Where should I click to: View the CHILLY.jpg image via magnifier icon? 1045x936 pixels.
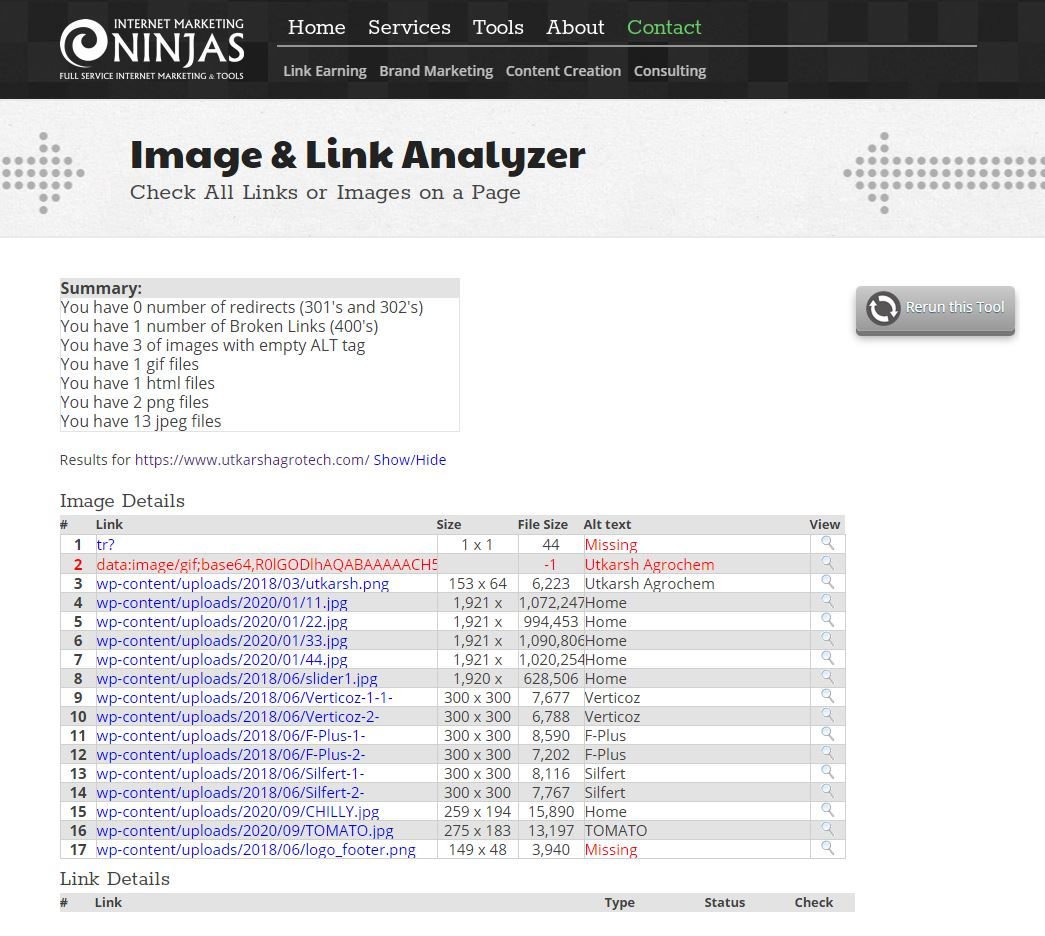[x=827, y=810]
